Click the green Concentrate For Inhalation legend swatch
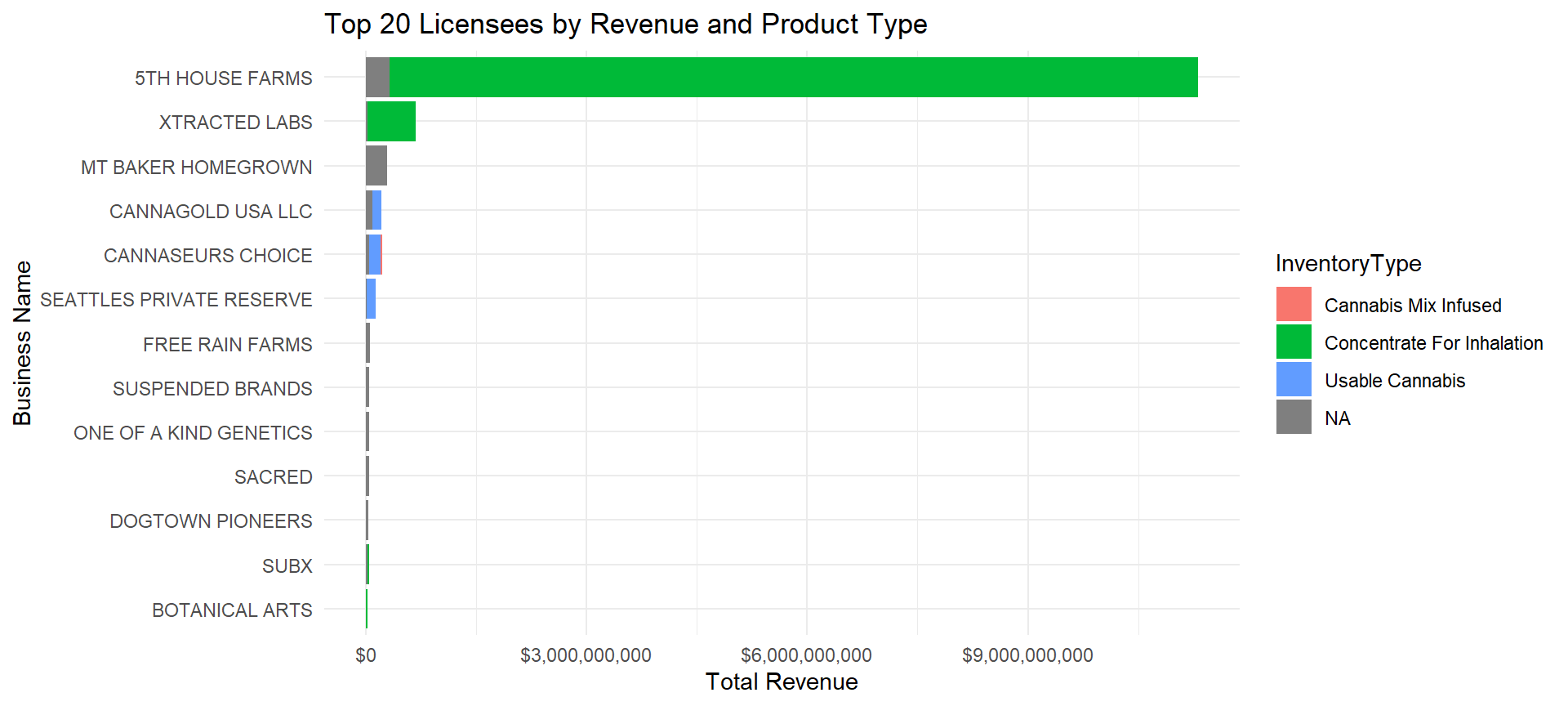Image resolution: width=1568 pixels, height=706 pixels. coord(1294,342)
